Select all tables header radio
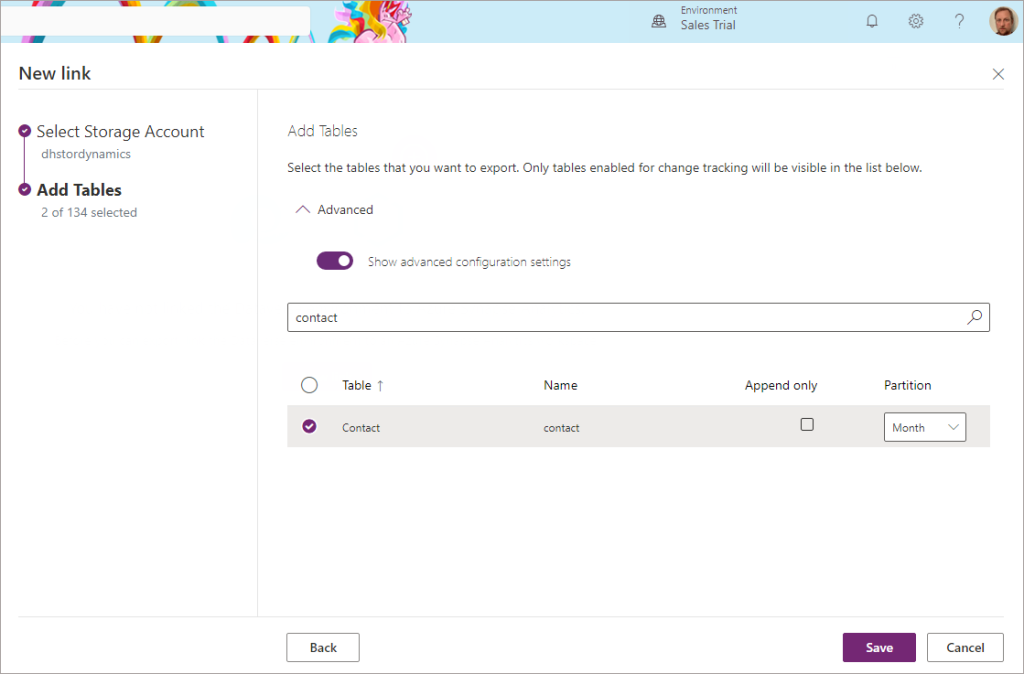The image size is (1024, 674). click(x=310, y=385)
